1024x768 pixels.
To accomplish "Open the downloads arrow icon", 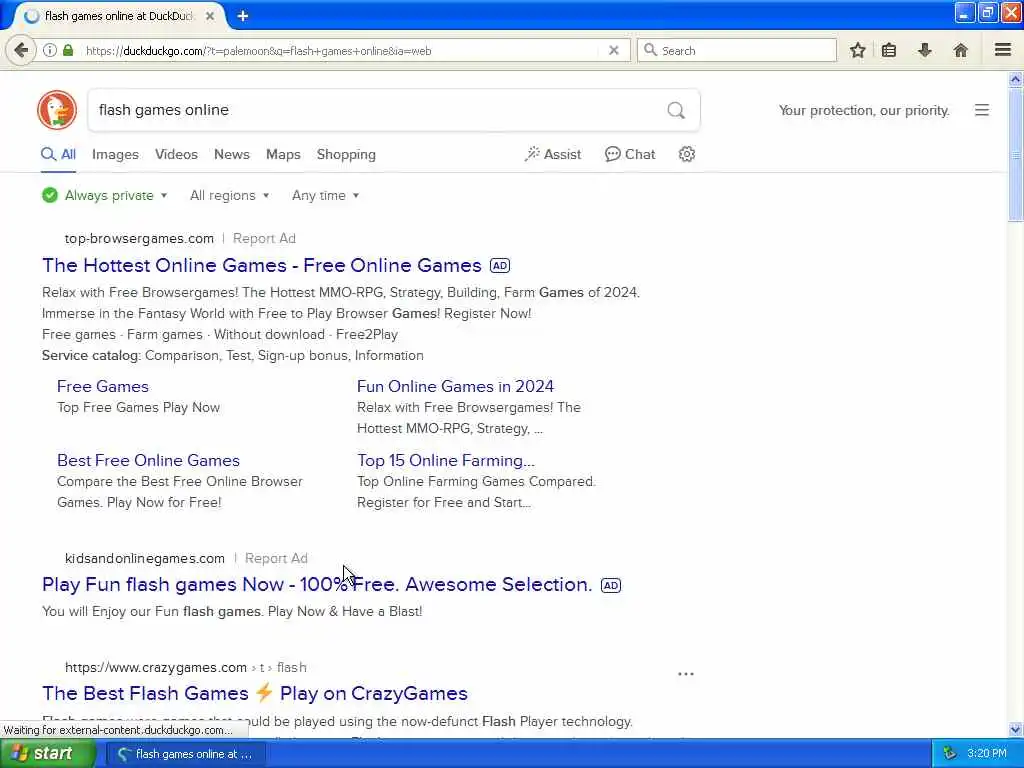I will coord(924,50).
